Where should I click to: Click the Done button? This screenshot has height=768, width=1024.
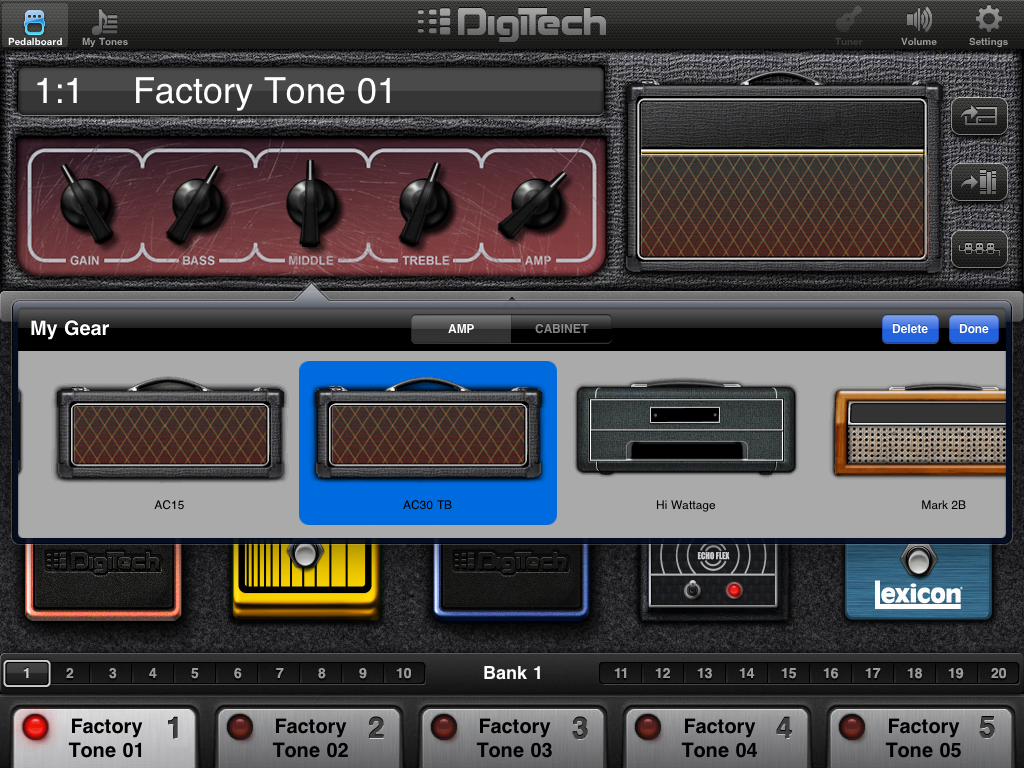pos(973,329)
